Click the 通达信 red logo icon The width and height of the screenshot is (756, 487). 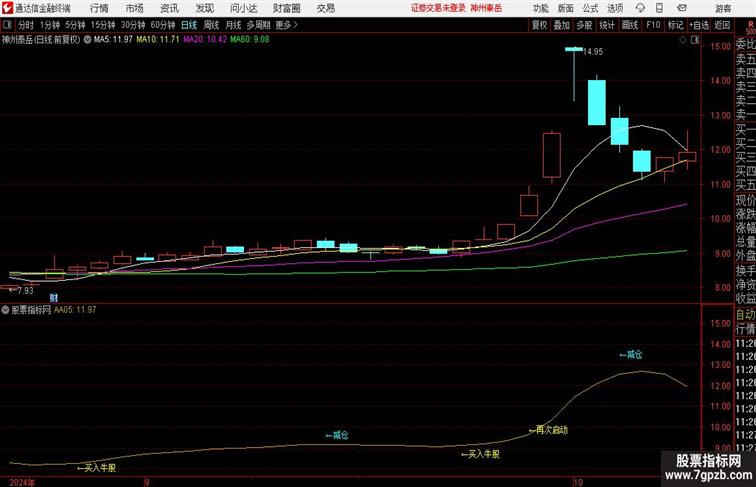pyautogui.click(x=7, y=8)
